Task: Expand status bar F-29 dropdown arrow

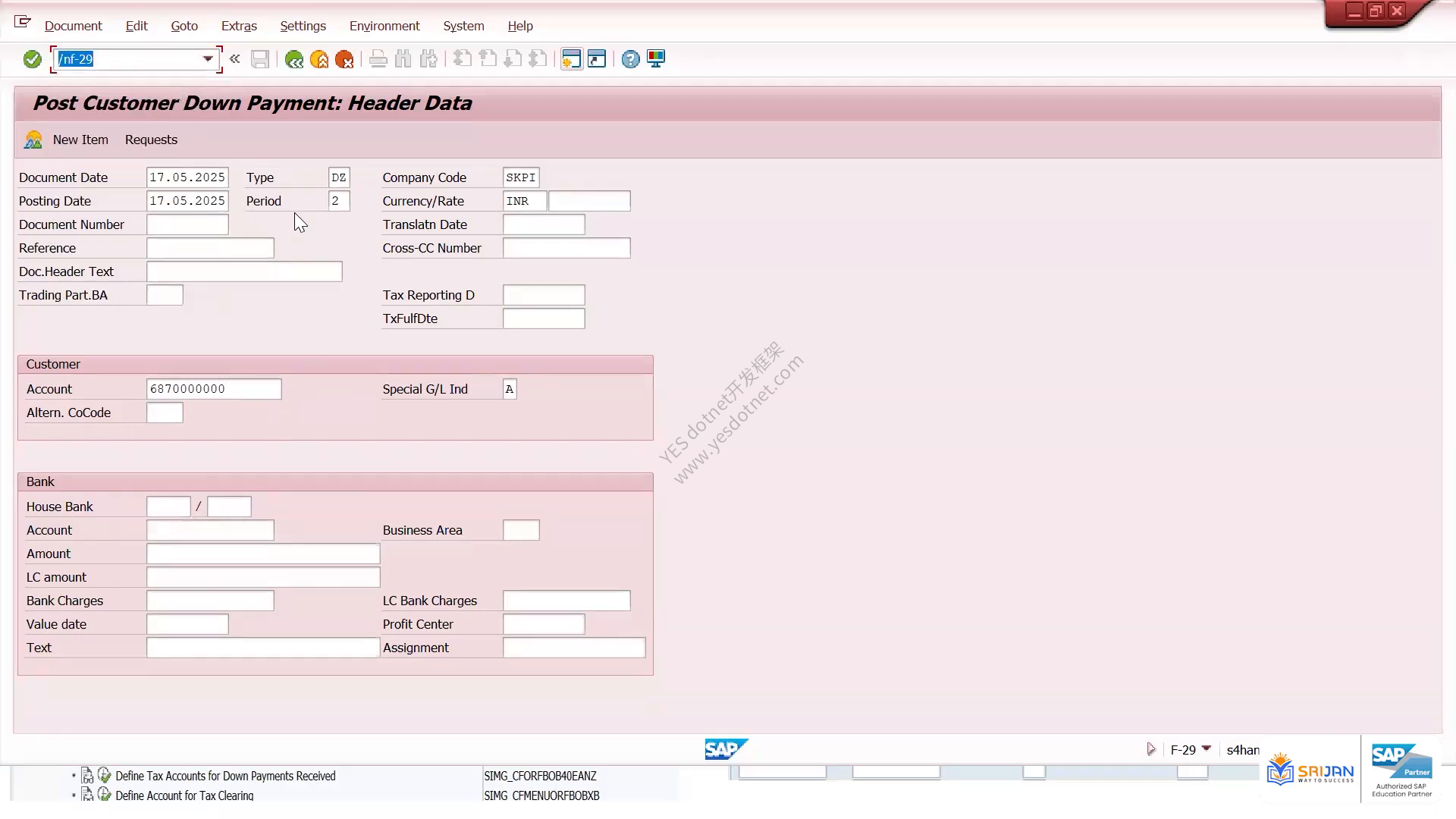Action: pos(1207,748)
